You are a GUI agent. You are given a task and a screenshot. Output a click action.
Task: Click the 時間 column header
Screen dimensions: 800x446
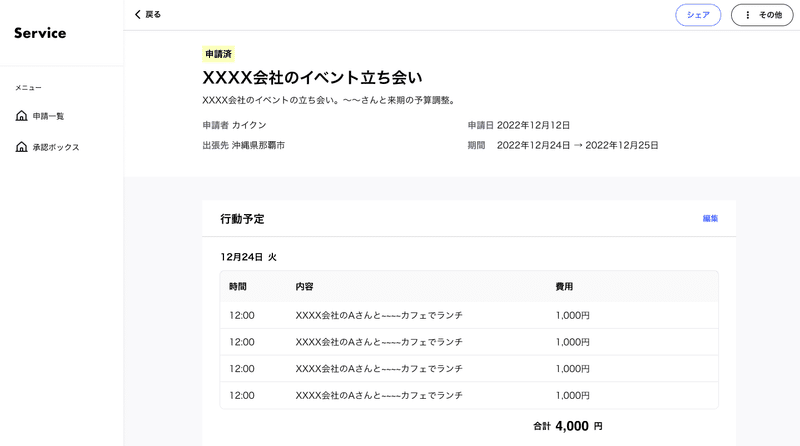point(238,287)
